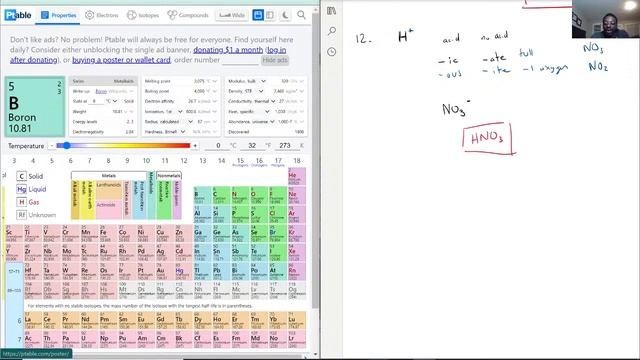Screen dimensions: 640x360
Task: Select the Liquid state legend box
Action: (x=22, y=189)
